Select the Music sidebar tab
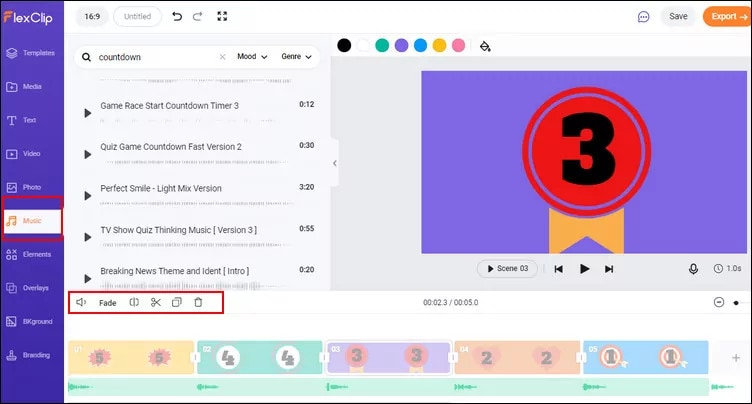The image size is (752, 404). (x=32, y=221)
